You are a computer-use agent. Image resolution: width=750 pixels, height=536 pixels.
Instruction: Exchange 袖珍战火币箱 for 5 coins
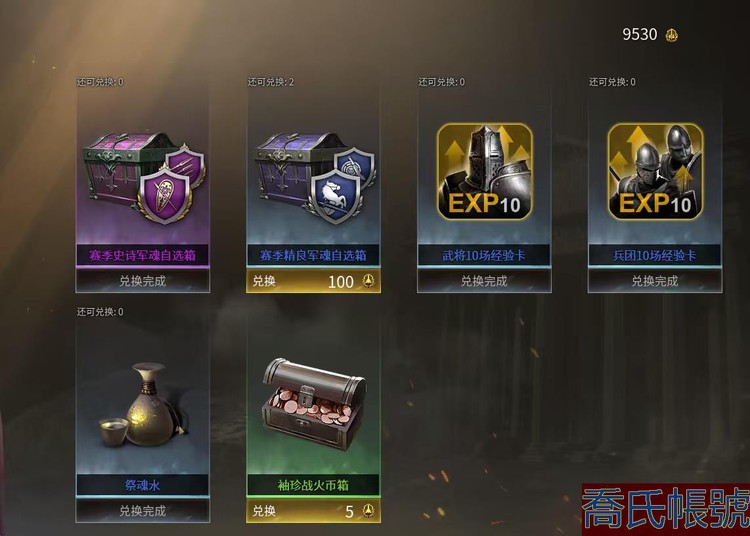[314, 511]
